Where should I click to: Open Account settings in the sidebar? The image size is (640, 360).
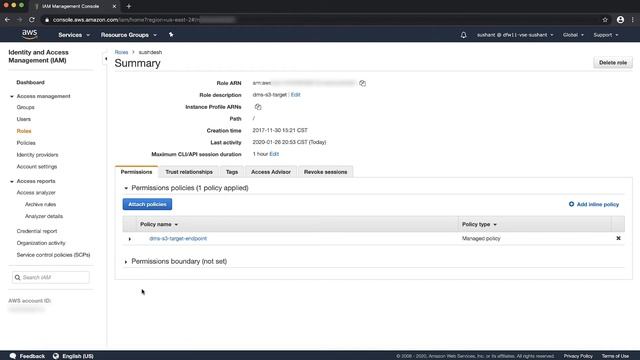coord(37,167)
